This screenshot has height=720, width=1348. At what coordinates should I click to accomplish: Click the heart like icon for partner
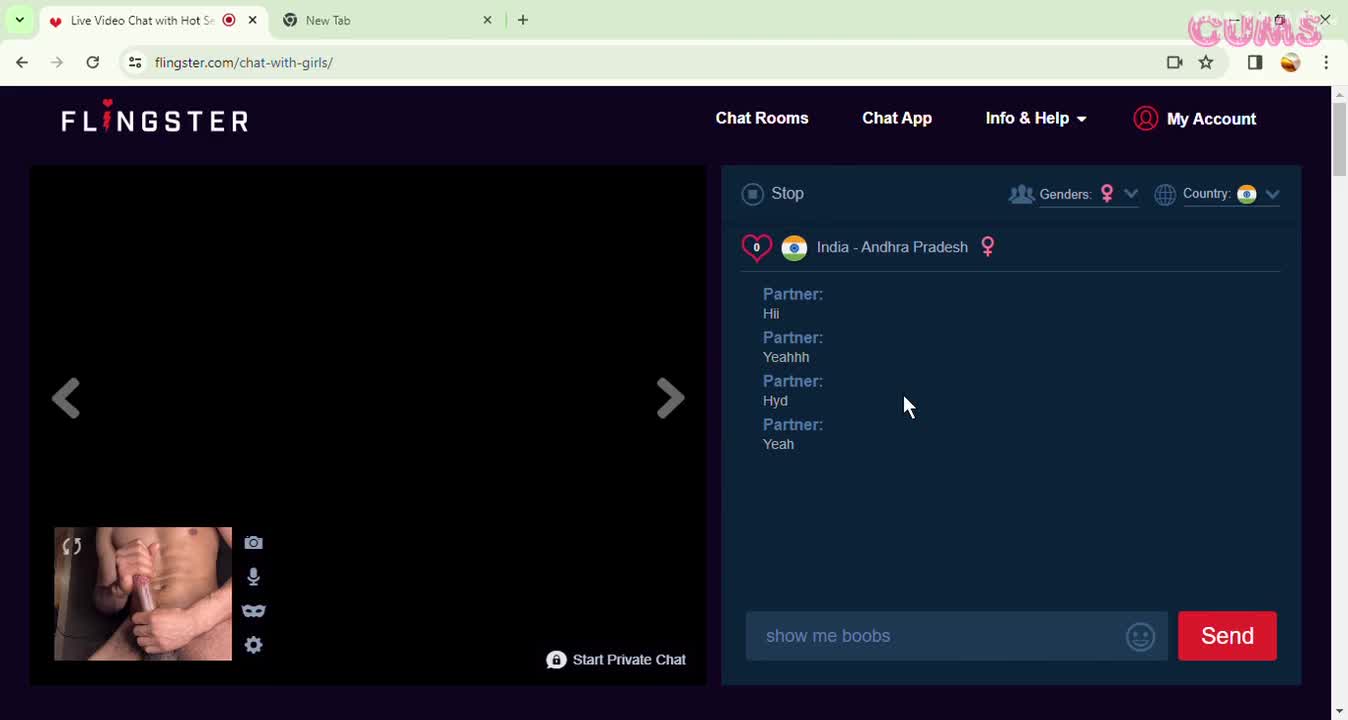tap(756, 247)
